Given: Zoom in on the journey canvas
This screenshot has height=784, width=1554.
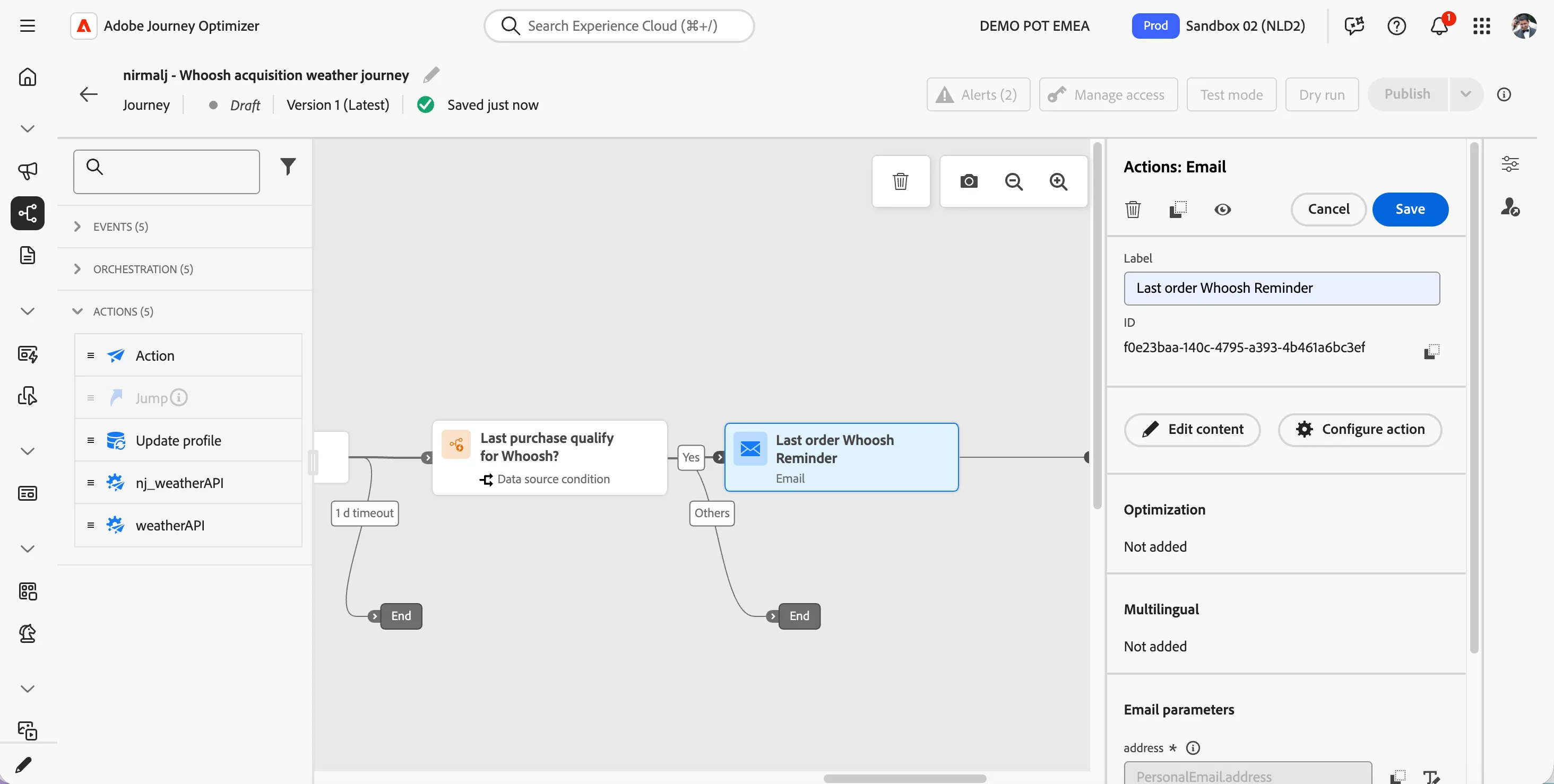Looking at the screenshot, I should 1058,181.
